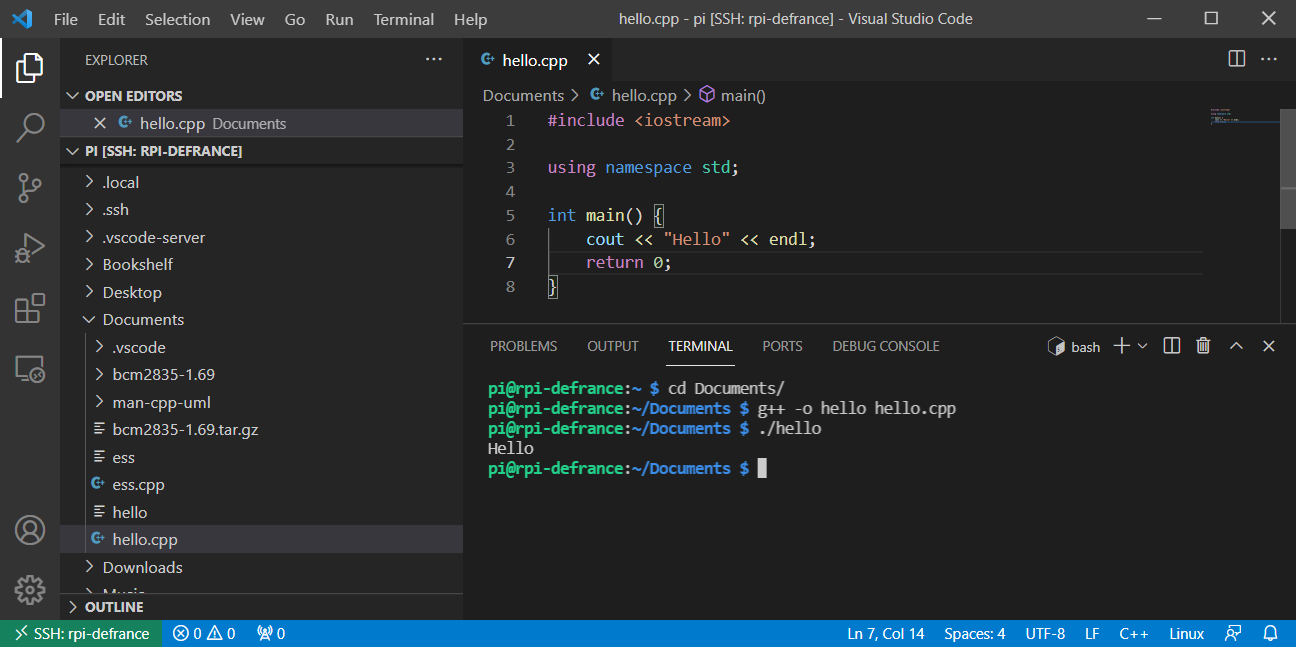
Task: Expand the .vscode-server folder
Action: coord(261,237)
